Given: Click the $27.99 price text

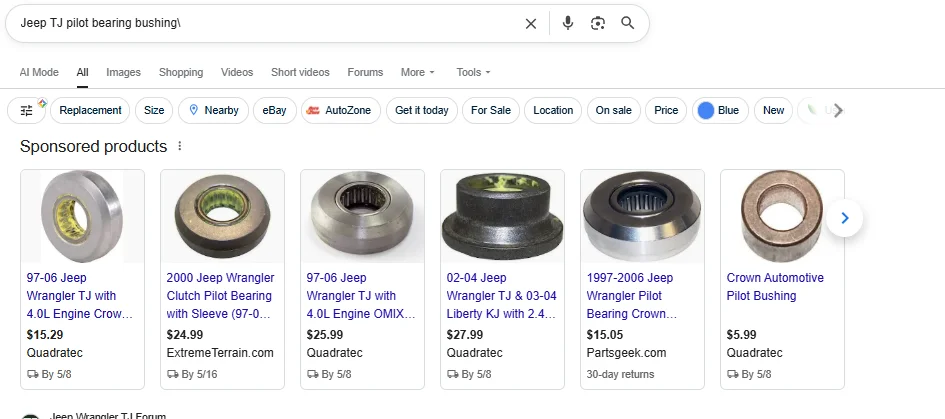Looking at the screenshot, I should click(465, 335).
